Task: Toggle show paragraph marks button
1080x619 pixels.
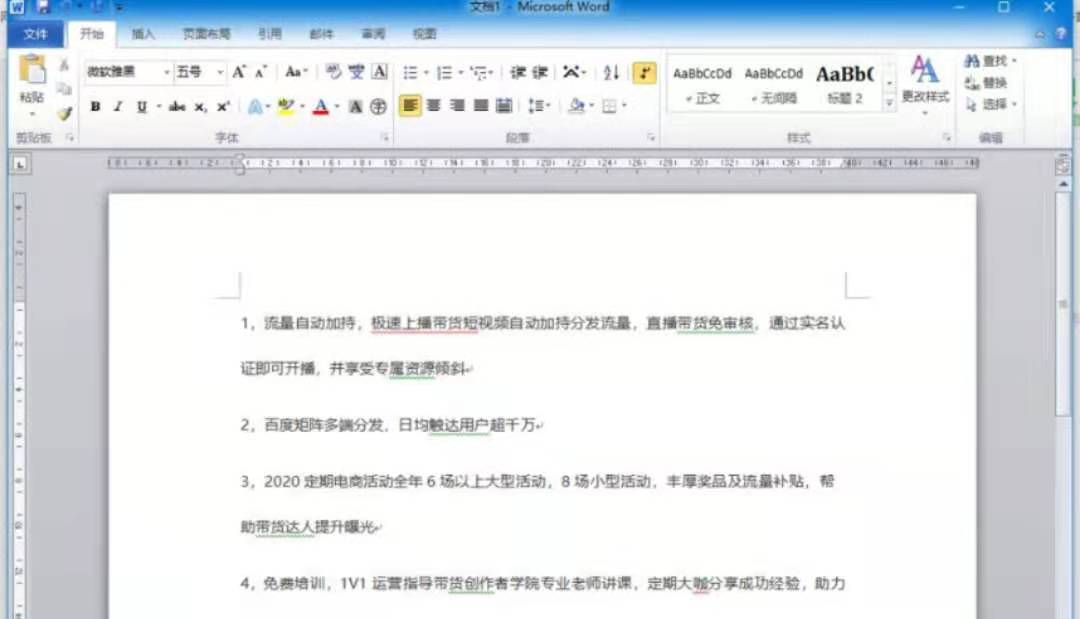Action: point(644,73)
